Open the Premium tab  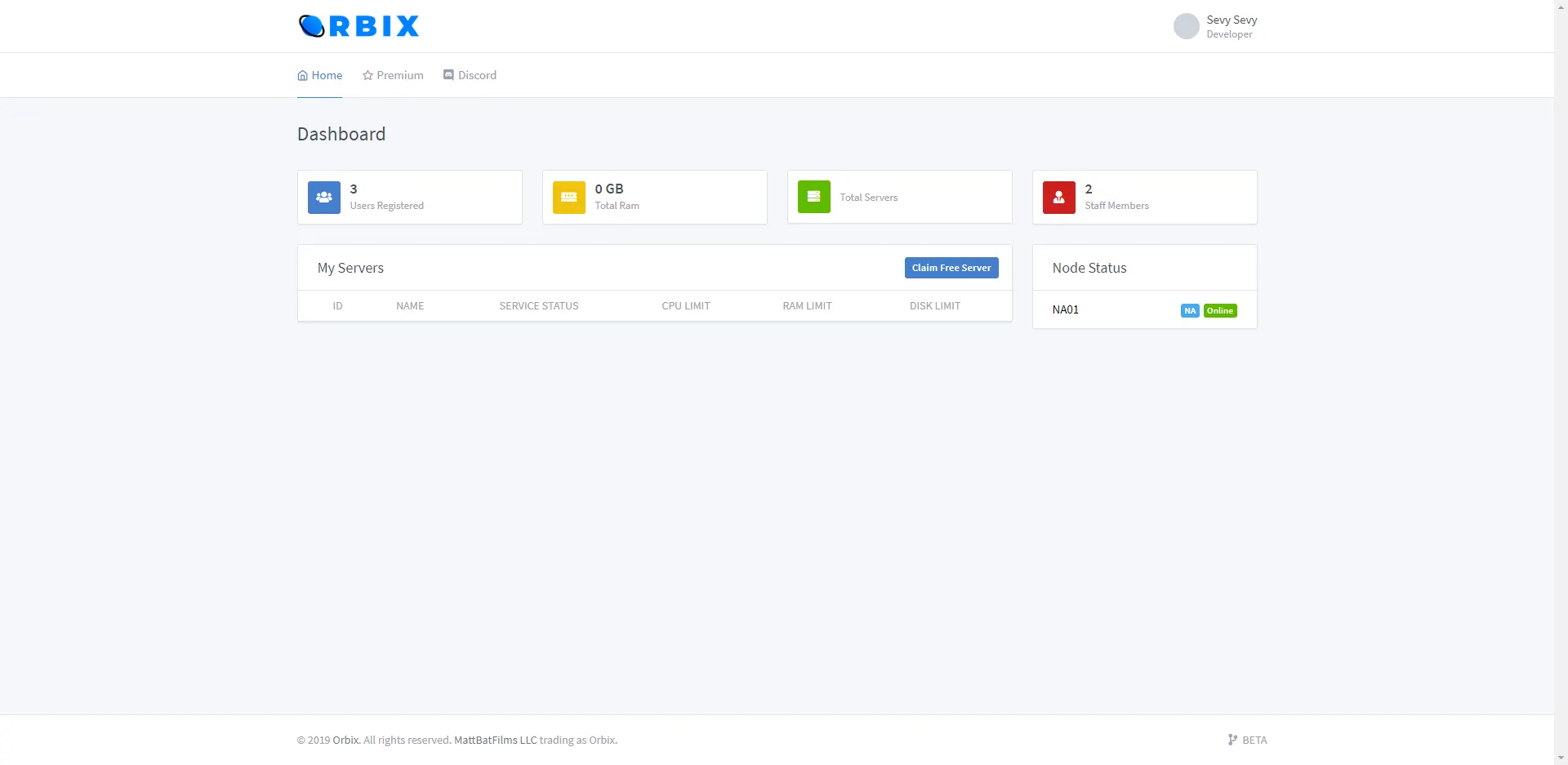393,75
